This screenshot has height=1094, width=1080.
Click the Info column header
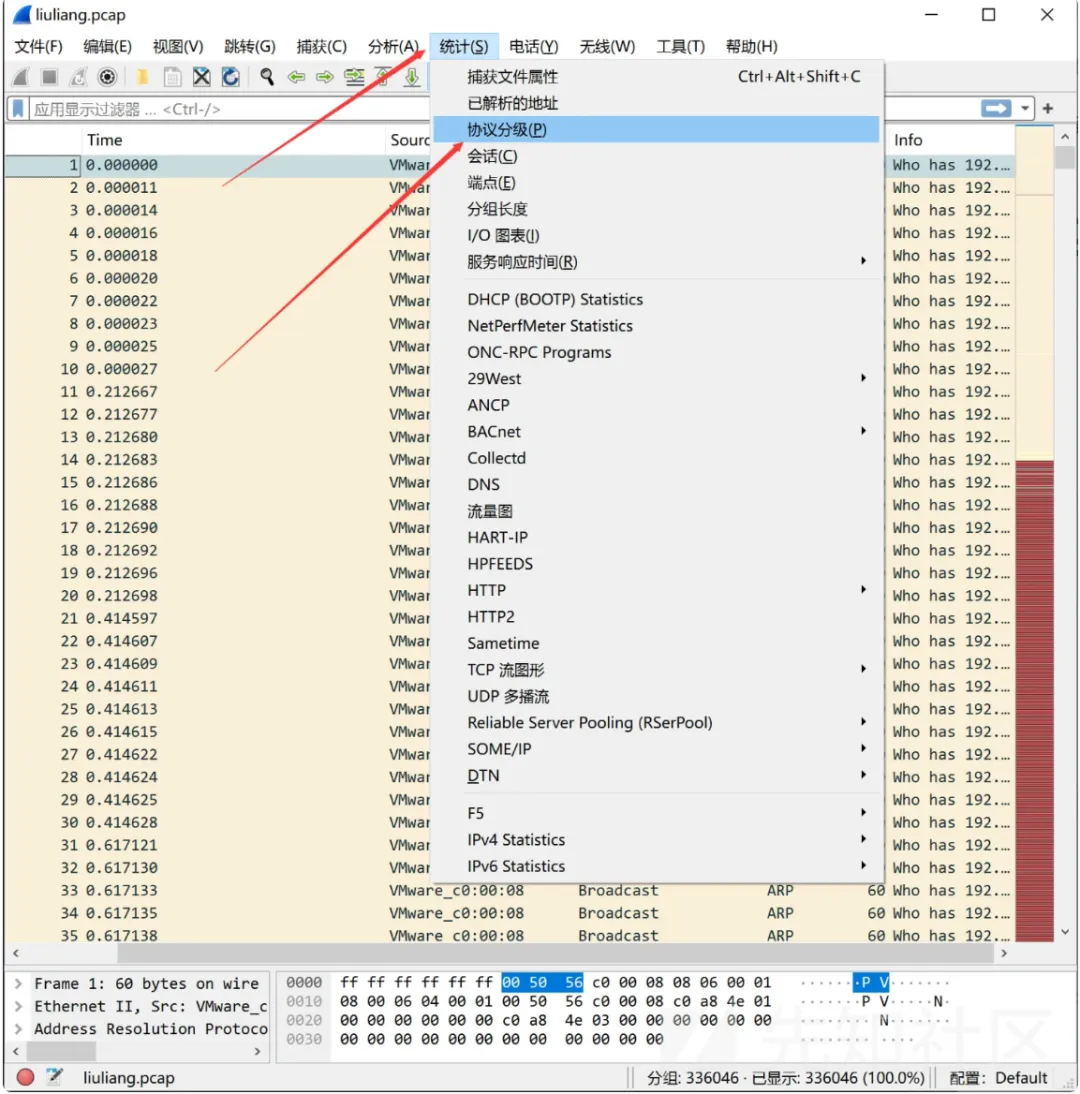pyautogui.click(x=952, y=140)
